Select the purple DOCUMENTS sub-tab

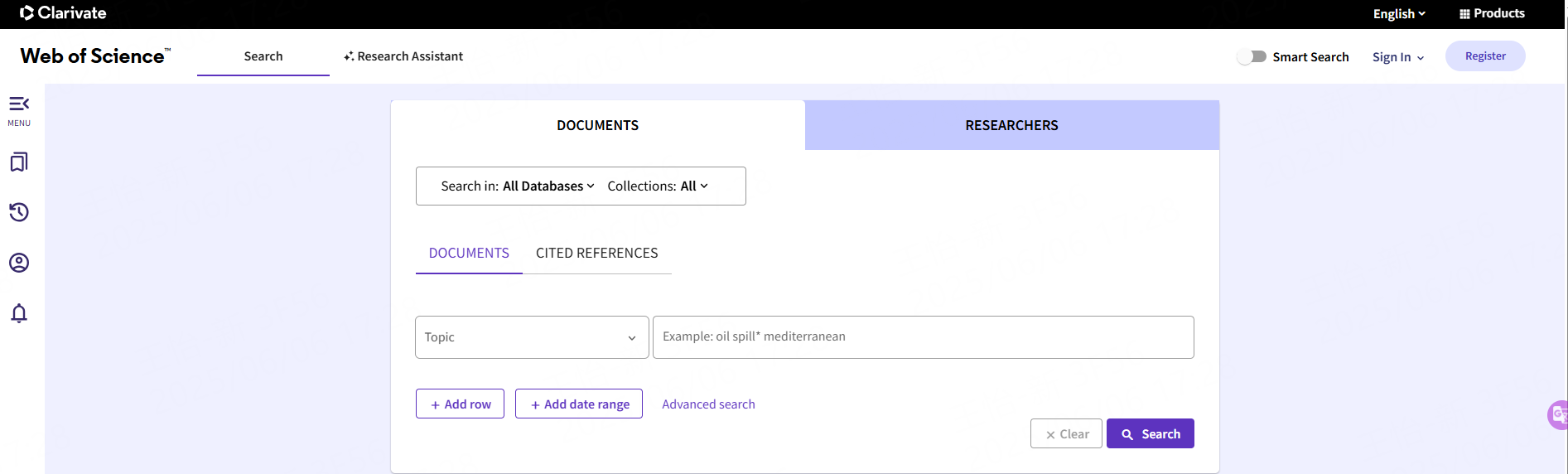(469, 253)
